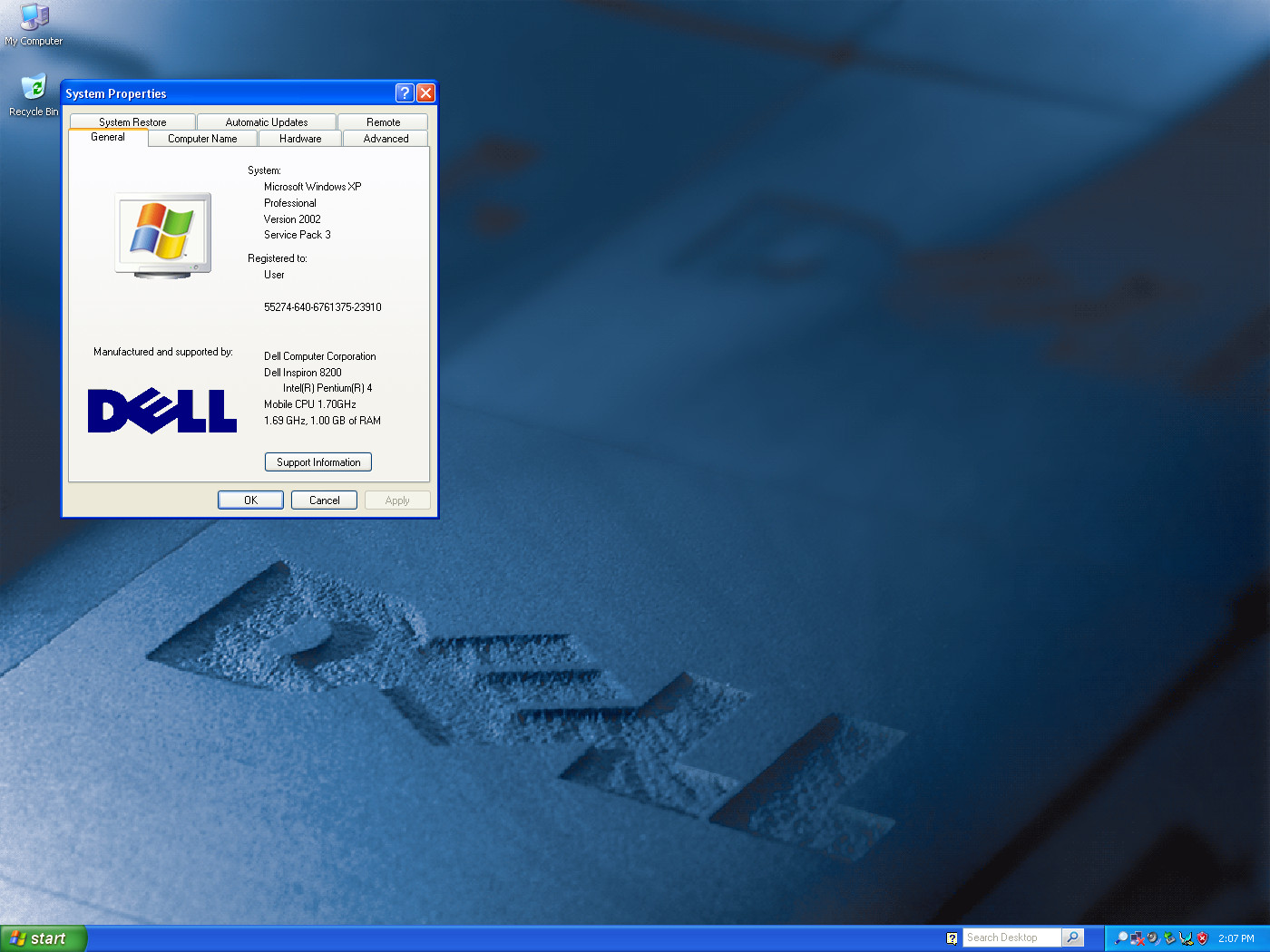Click the Search Desktop magnifier button

(1073, 937)
